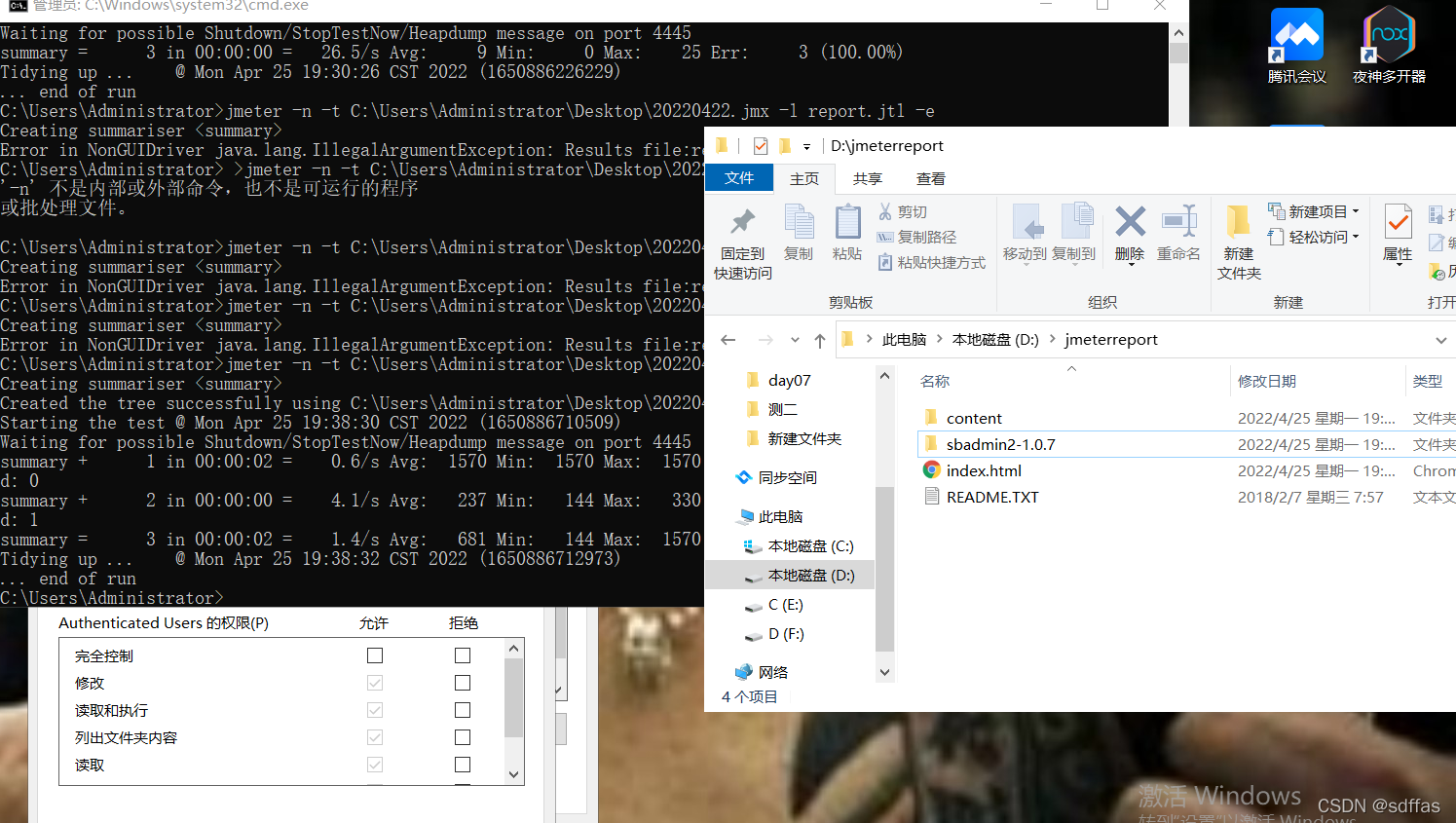Click the Move to icon
1456x823 pixels.
[x=1027, y=222]
